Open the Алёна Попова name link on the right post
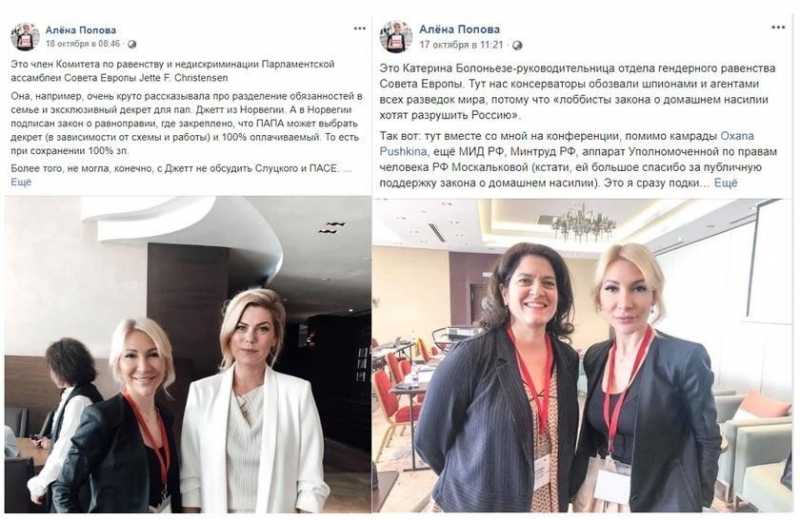The height and width of the screenshot is (520, 800). tap(459, 30)
